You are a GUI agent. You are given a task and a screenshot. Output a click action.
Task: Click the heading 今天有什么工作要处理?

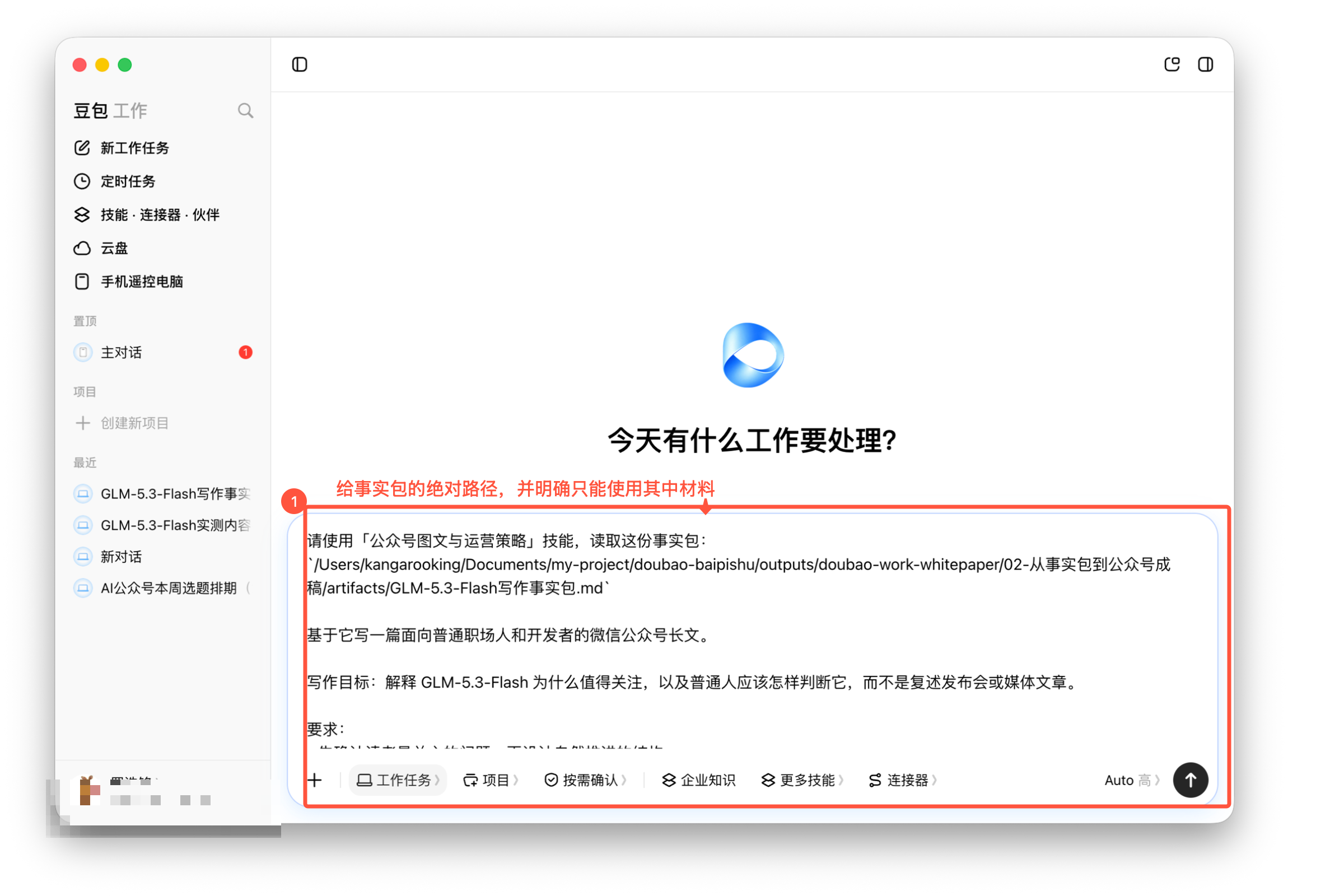(753, 441)
